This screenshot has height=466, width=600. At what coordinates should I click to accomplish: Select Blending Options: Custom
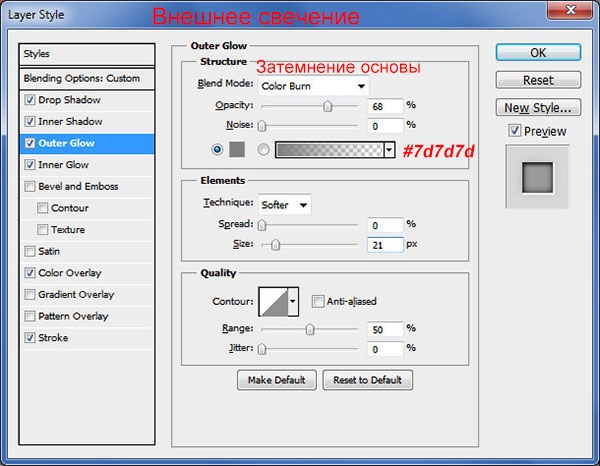coord(87,78)
